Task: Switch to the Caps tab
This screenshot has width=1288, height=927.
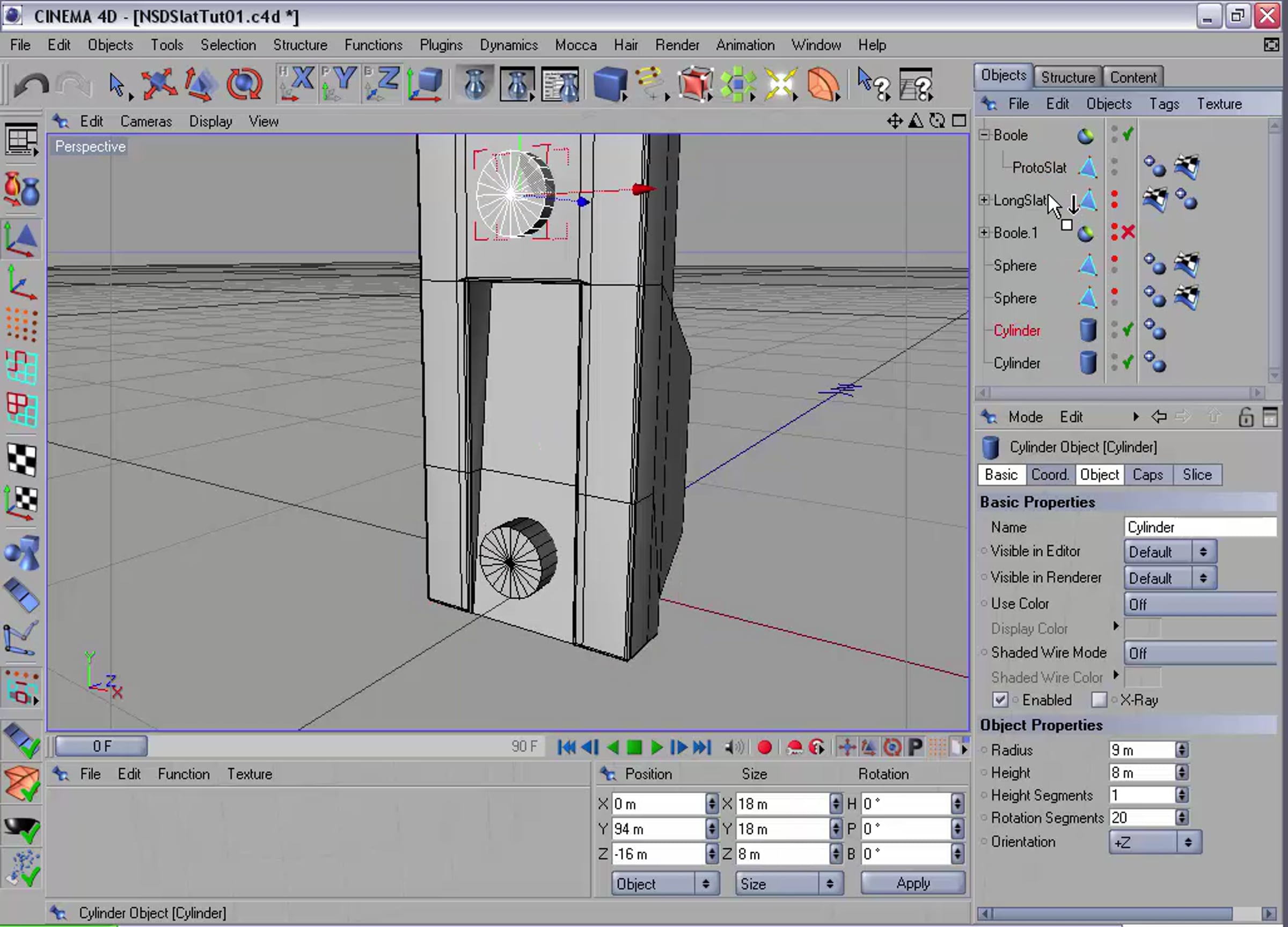Action: [1147, 475]
